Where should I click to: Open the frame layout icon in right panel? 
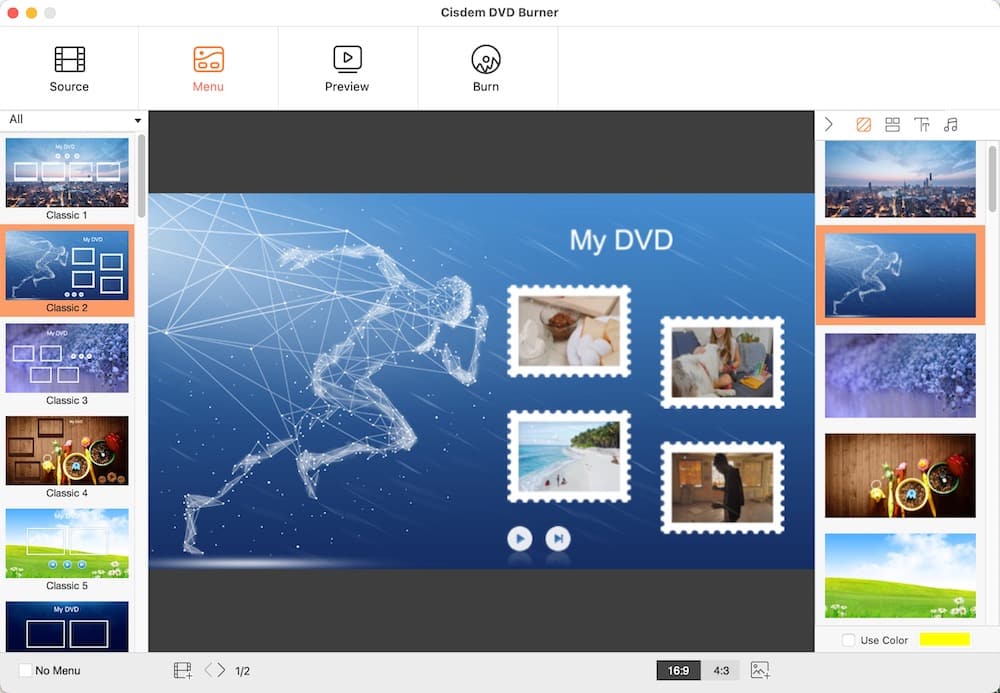[x=893, y=125]
